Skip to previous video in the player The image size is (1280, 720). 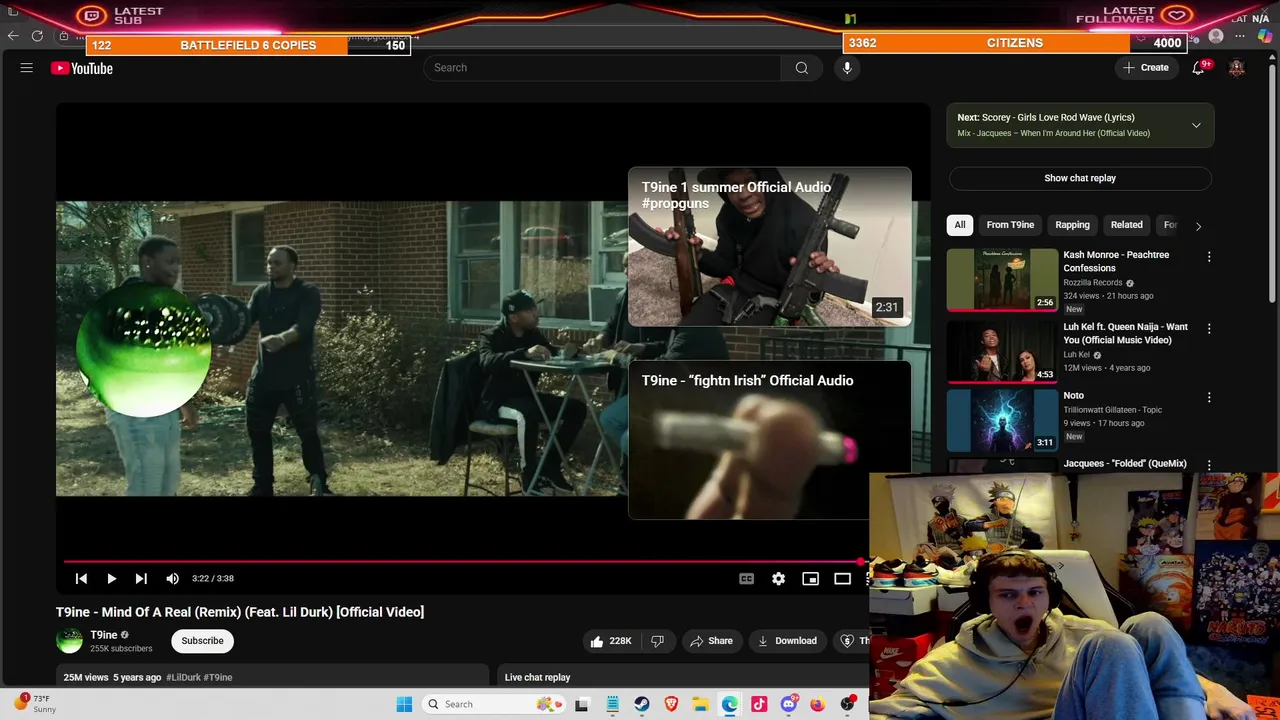(x=82, y=578)
